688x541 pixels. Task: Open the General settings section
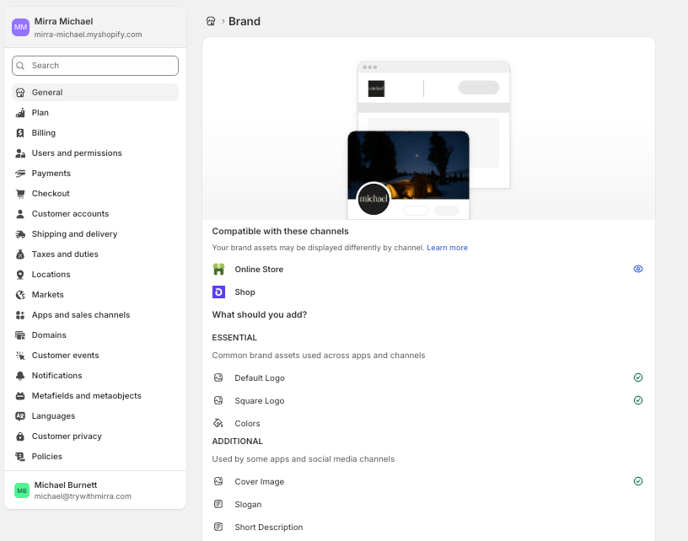[95, 93]
